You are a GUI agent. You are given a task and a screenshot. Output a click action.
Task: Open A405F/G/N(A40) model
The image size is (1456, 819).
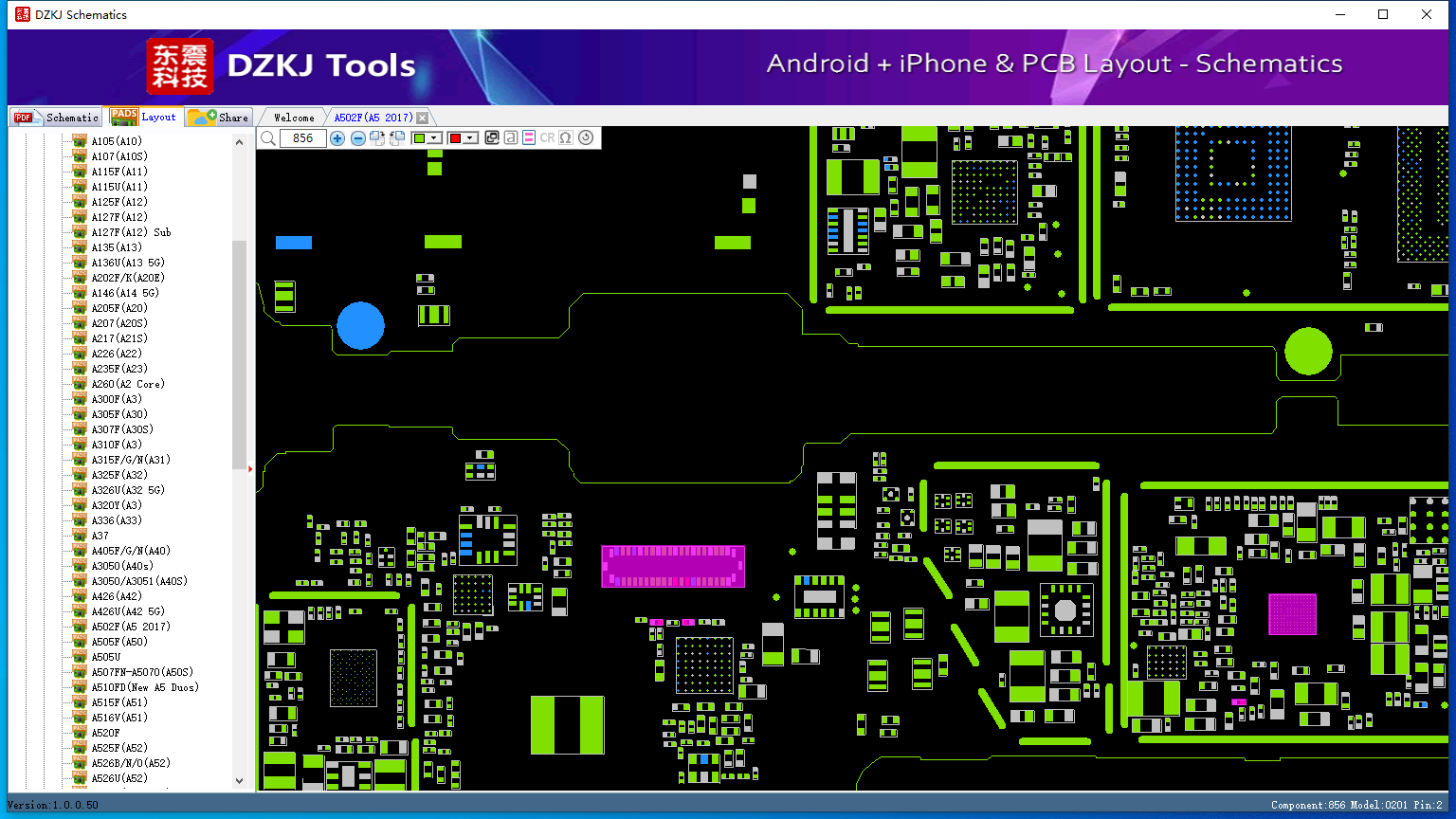click(131, 551)
